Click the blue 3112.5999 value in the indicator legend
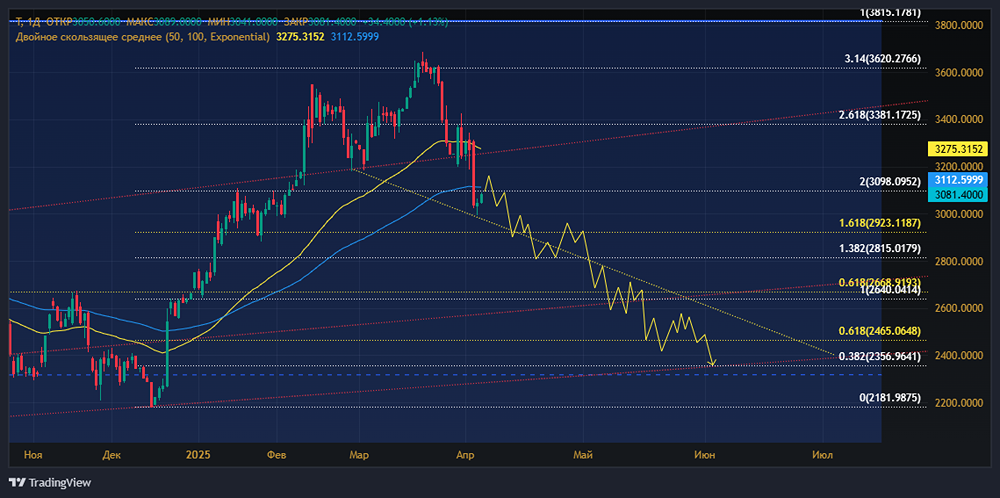 (x=355, y=37)
